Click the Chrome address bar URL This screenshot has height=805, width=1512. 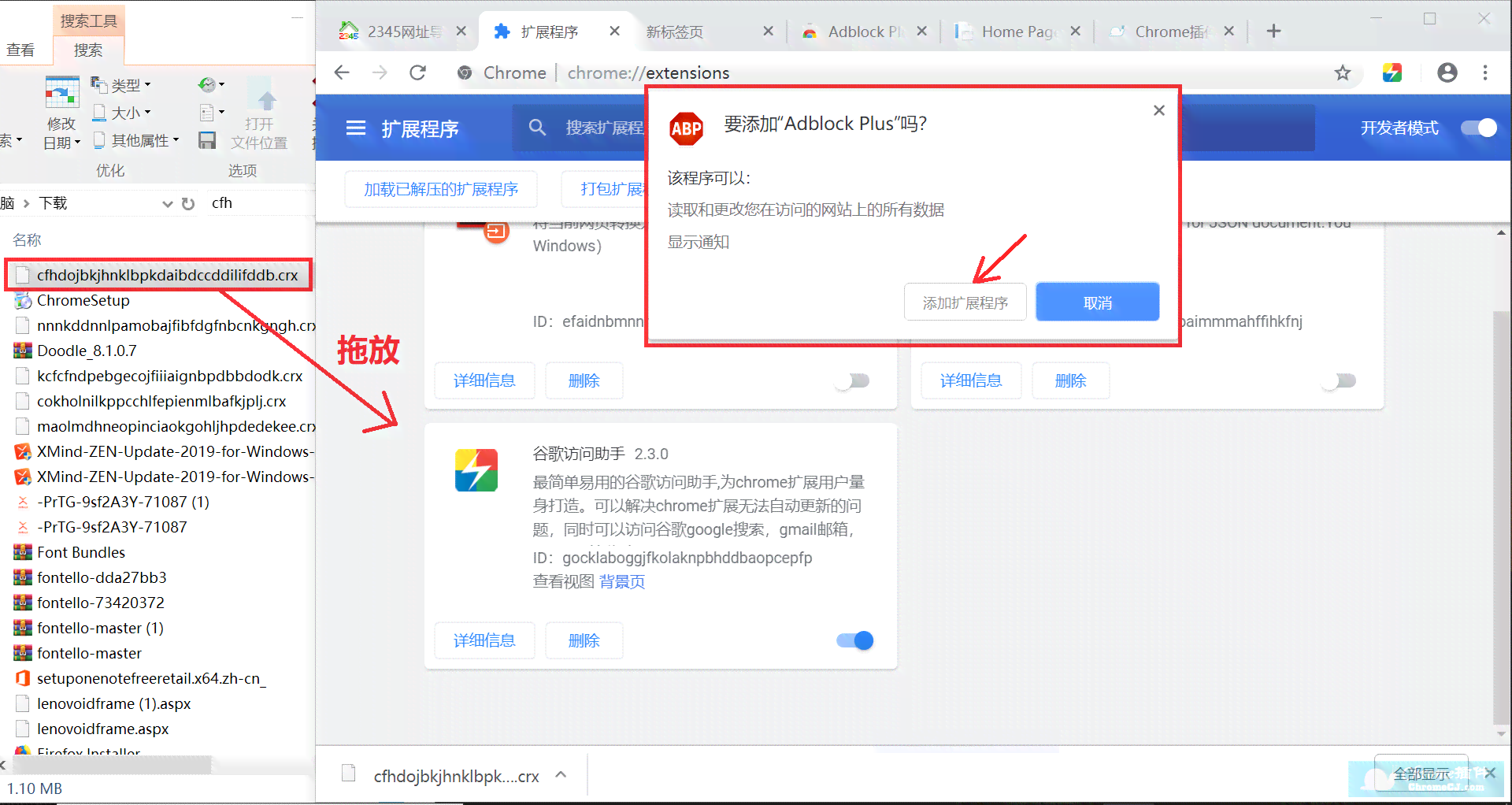[x=649, y=72]
